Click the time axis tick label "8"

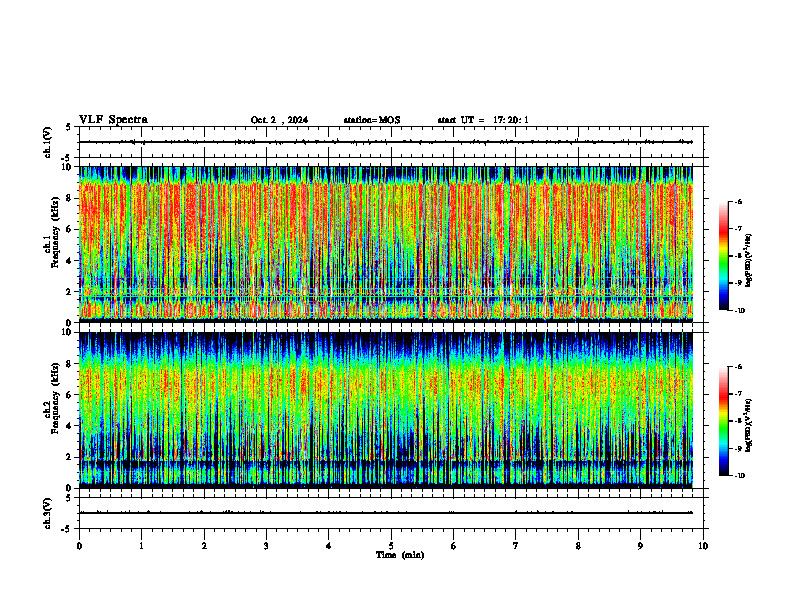click(578, 546)
